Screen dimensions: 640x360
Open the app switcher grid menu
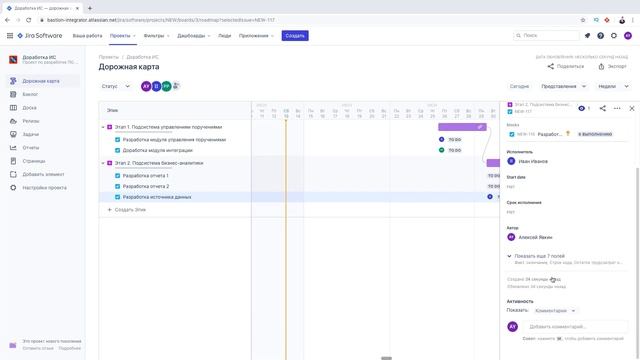tap(10, 36)
